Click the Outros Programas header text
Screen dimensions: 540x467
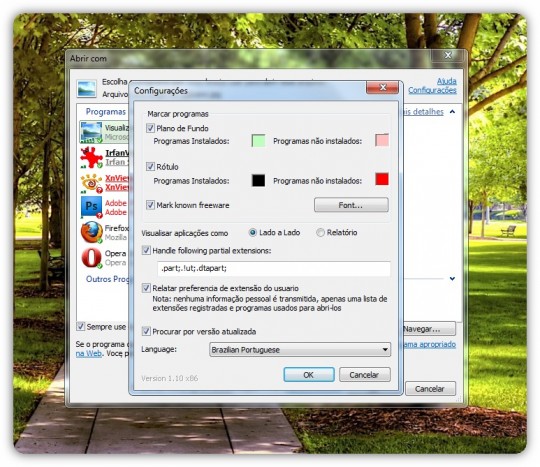(x=107, y=279)
